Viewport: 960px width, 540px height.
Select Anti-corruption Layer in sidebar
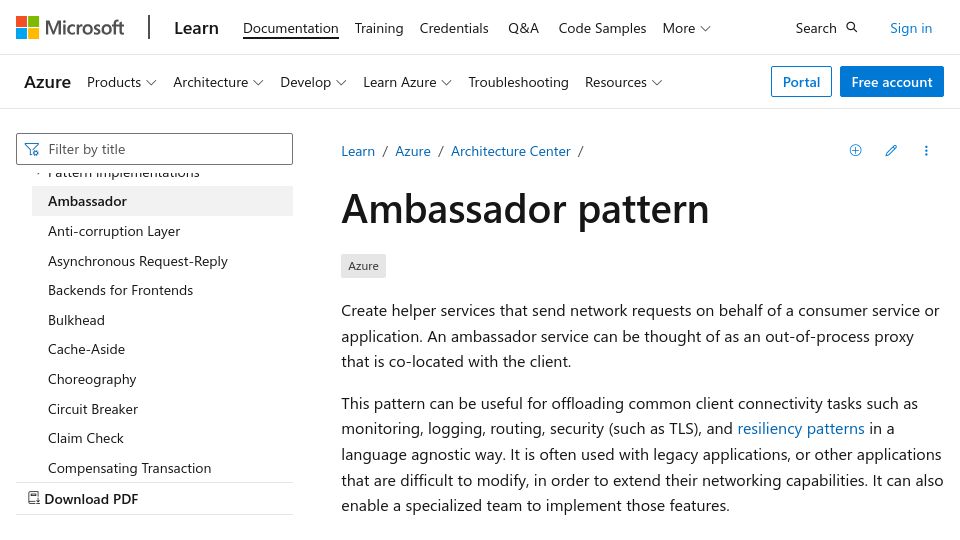(x=114, y=231)
